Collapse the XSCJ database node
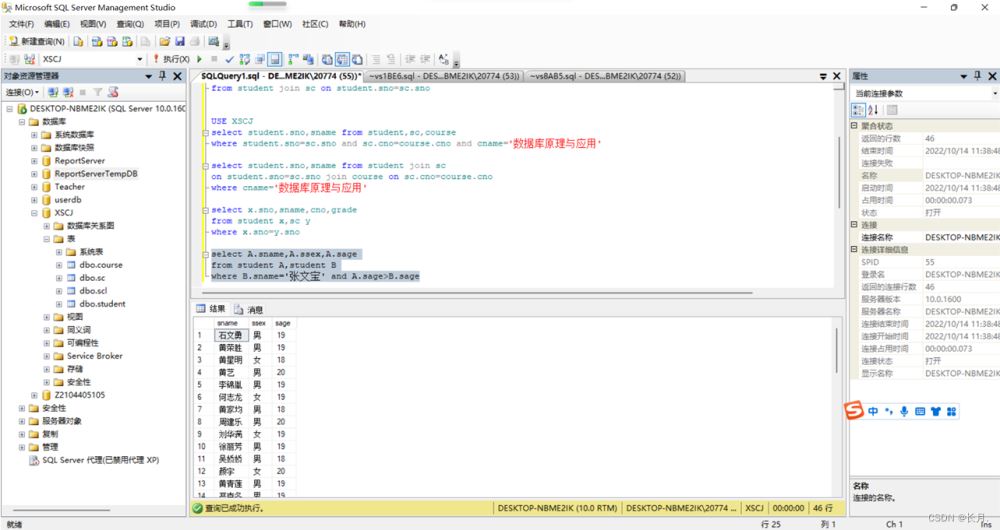 [x=34, y=213]
